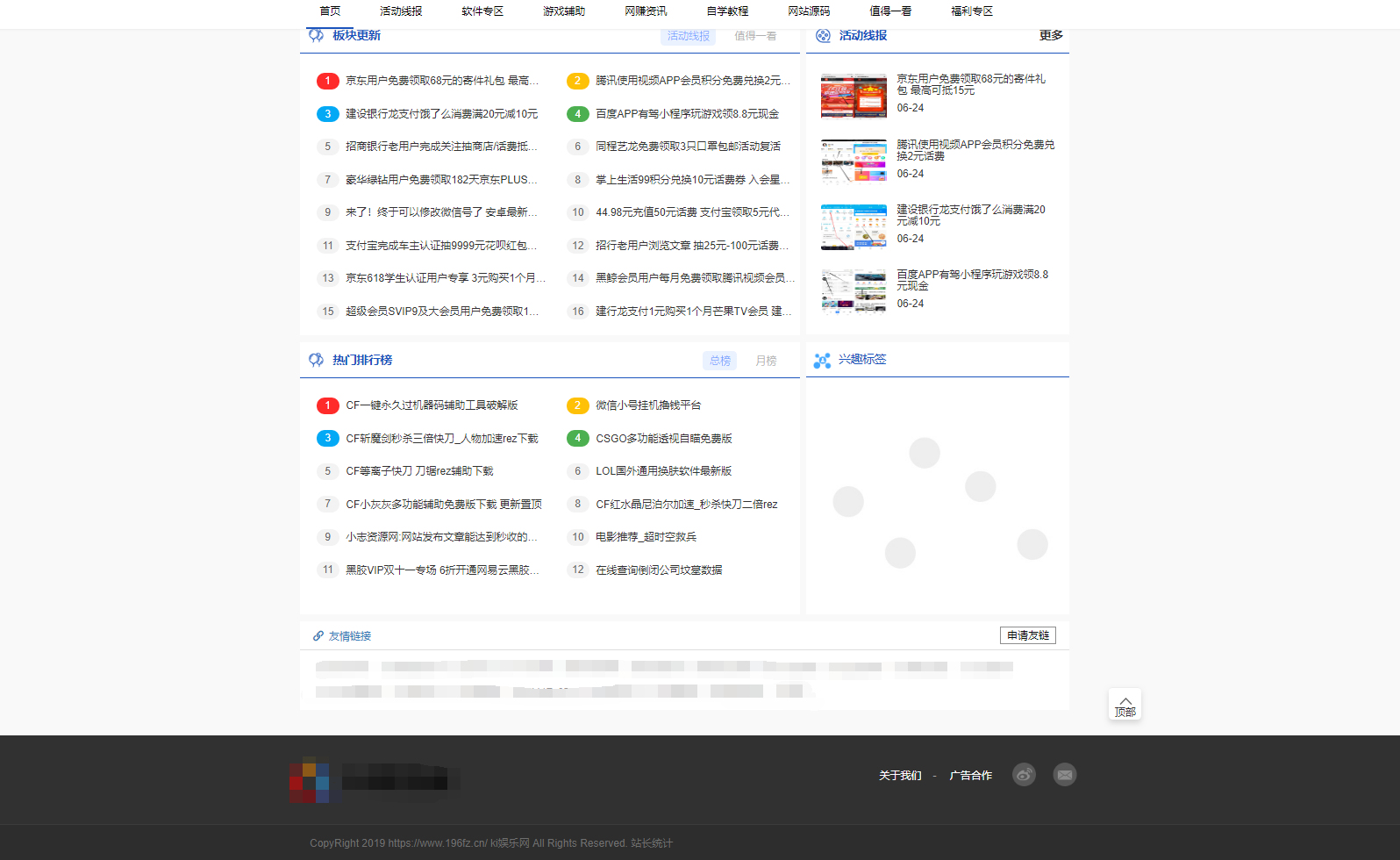Screen dimensions: 1400x860
Task: Open 值得一看 navigation item
Action: 890,11
